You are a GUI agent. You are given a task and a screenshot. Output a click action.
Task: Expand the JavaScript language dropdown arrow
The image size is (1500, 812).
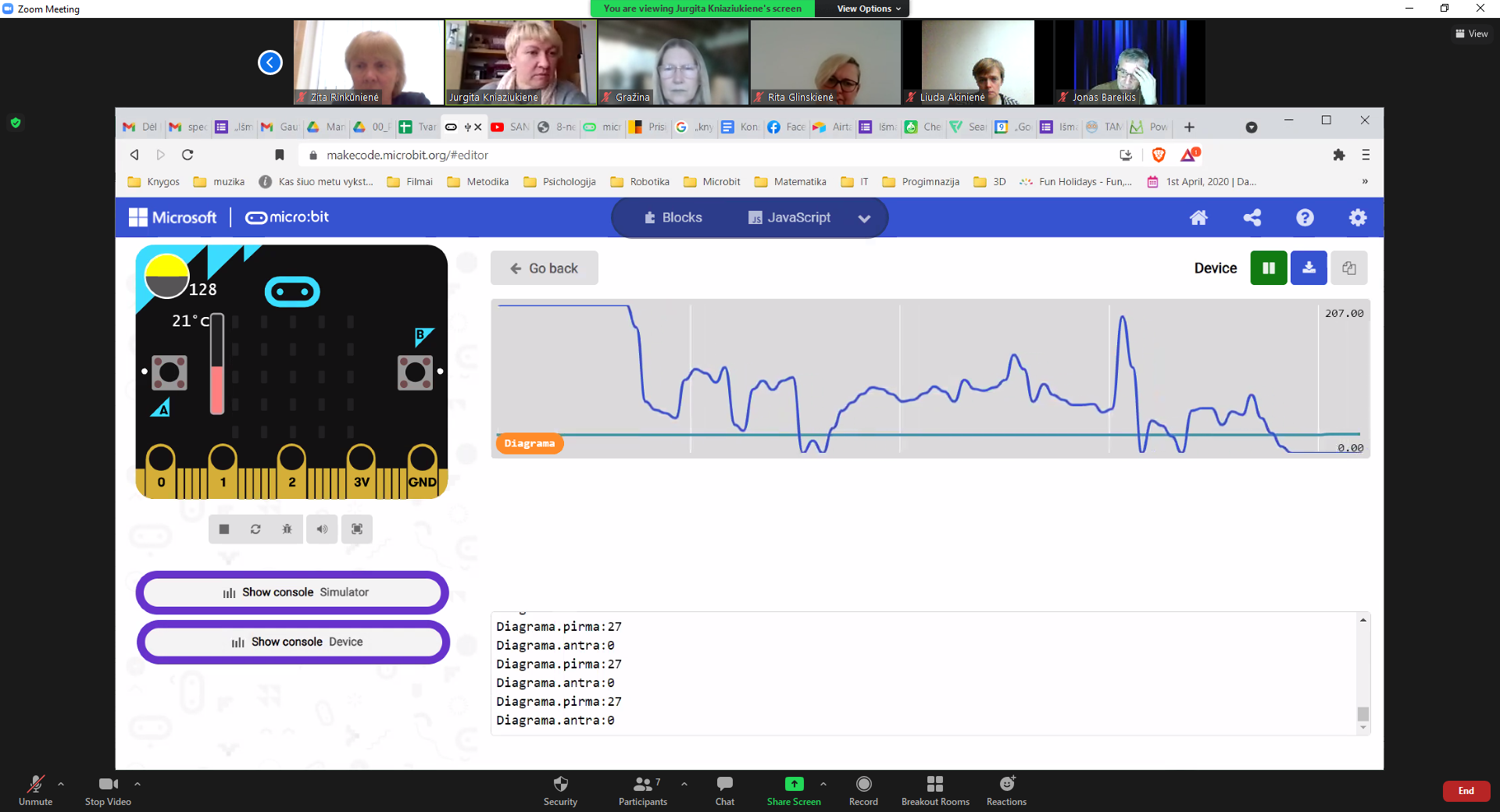click(x=864, y=219)
